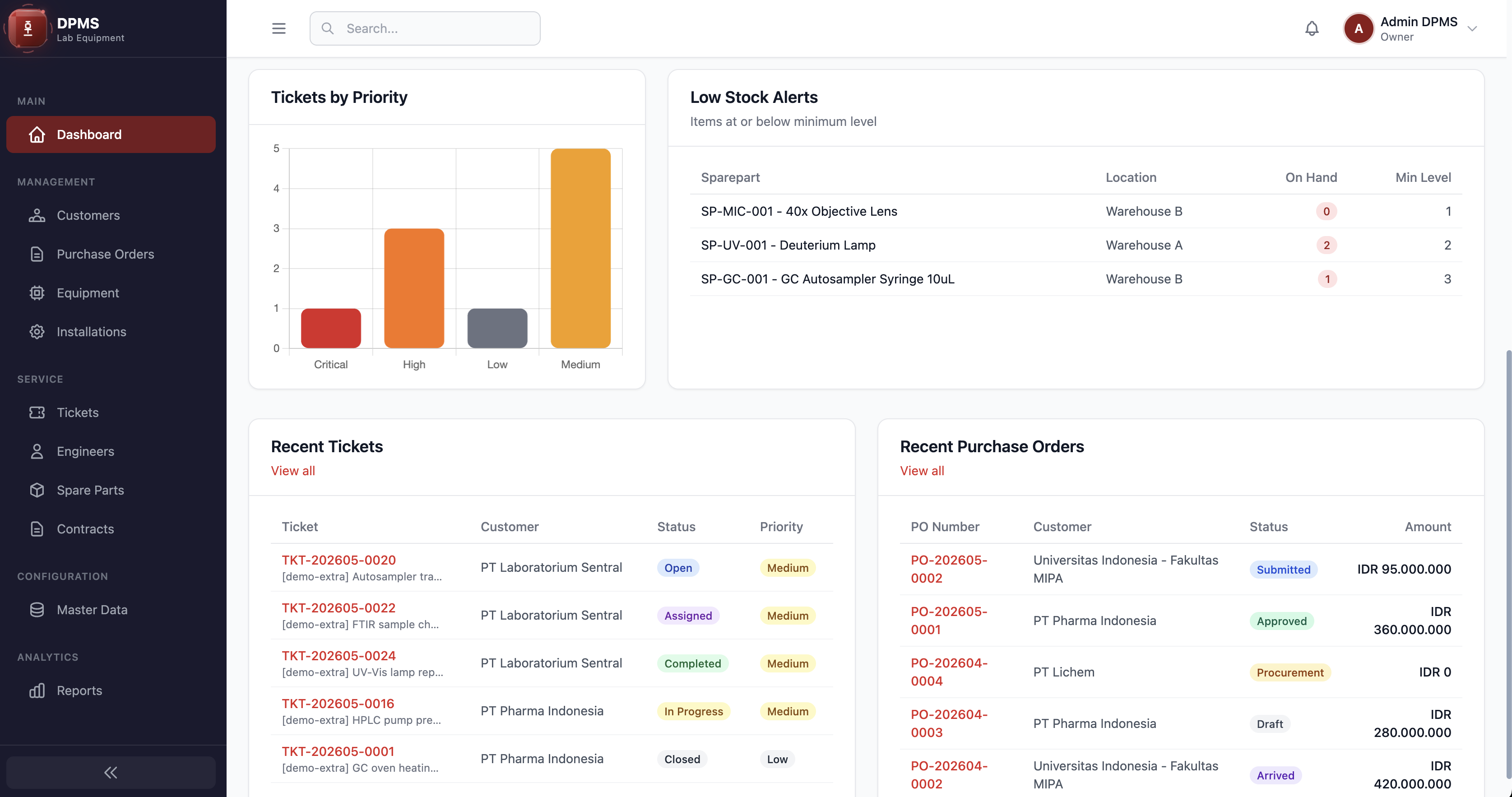
Task: Click the DPMS microscope logo
Action: (x=28, y=28)
